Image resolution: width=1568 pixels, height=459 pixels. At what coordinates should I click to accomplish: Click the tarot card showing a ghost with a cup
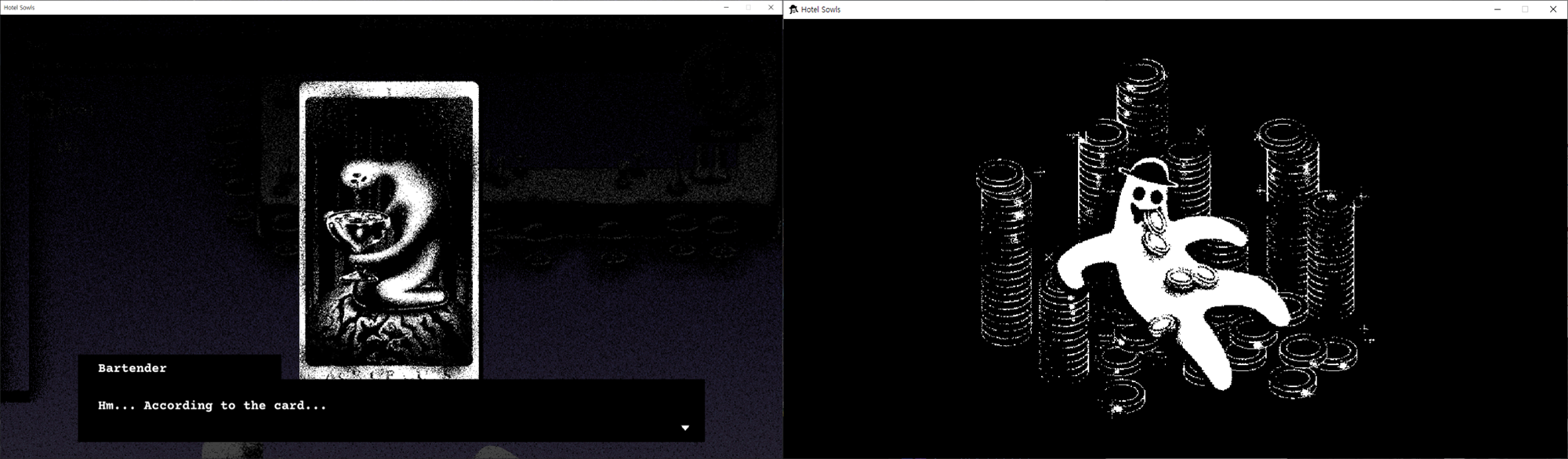tap(389, 230)
